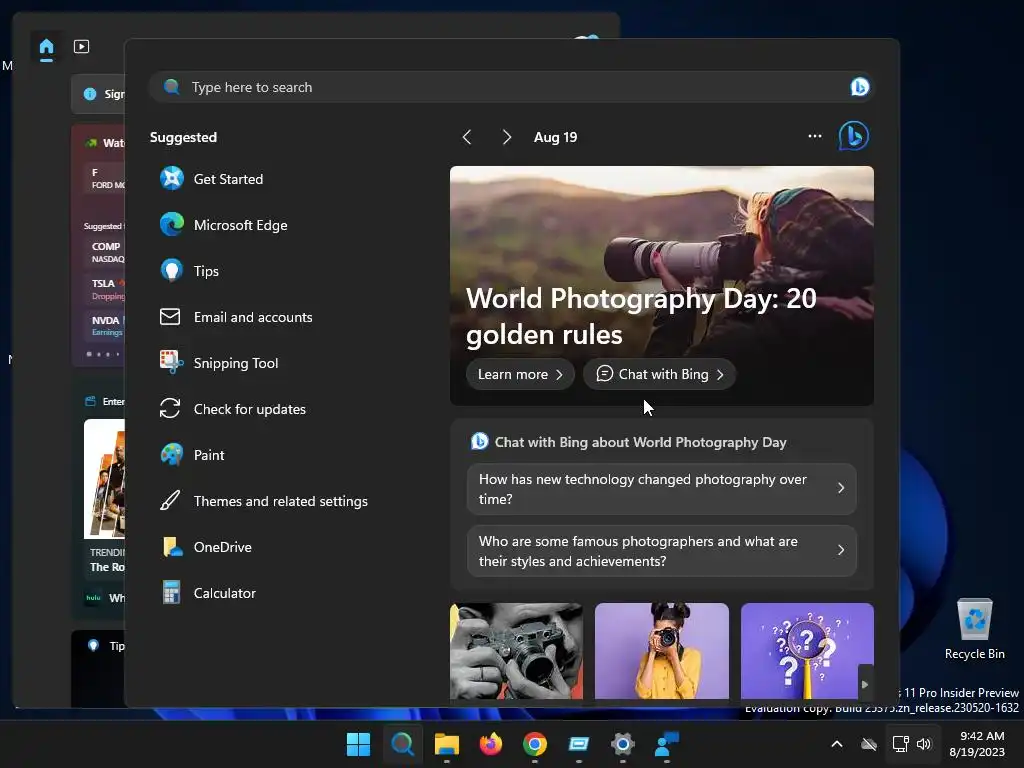
Task: Open Get Started app icon
Action: pyautogui.click(x=172, y=178)
